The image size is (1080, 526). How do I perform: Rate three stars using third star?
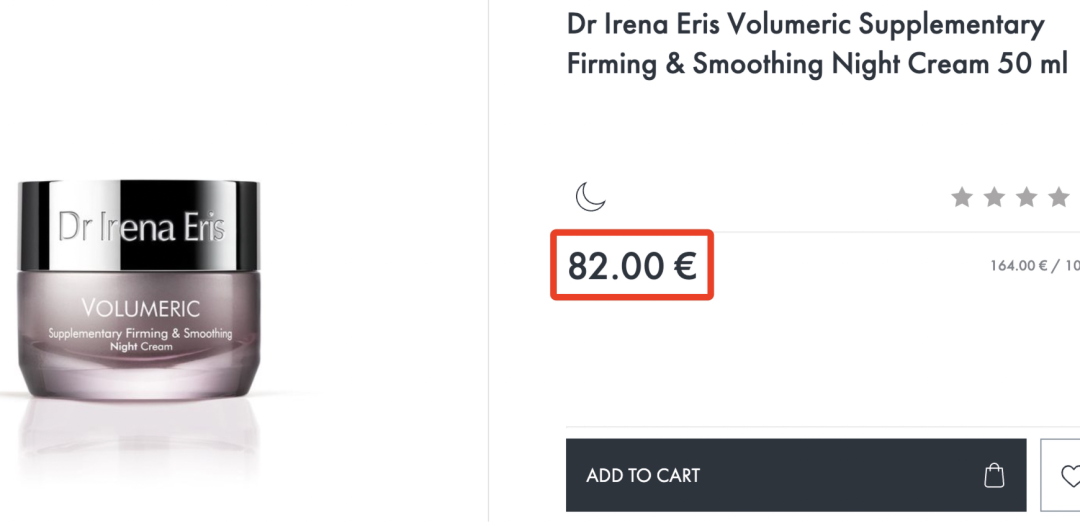click(x=1026, y=198)
